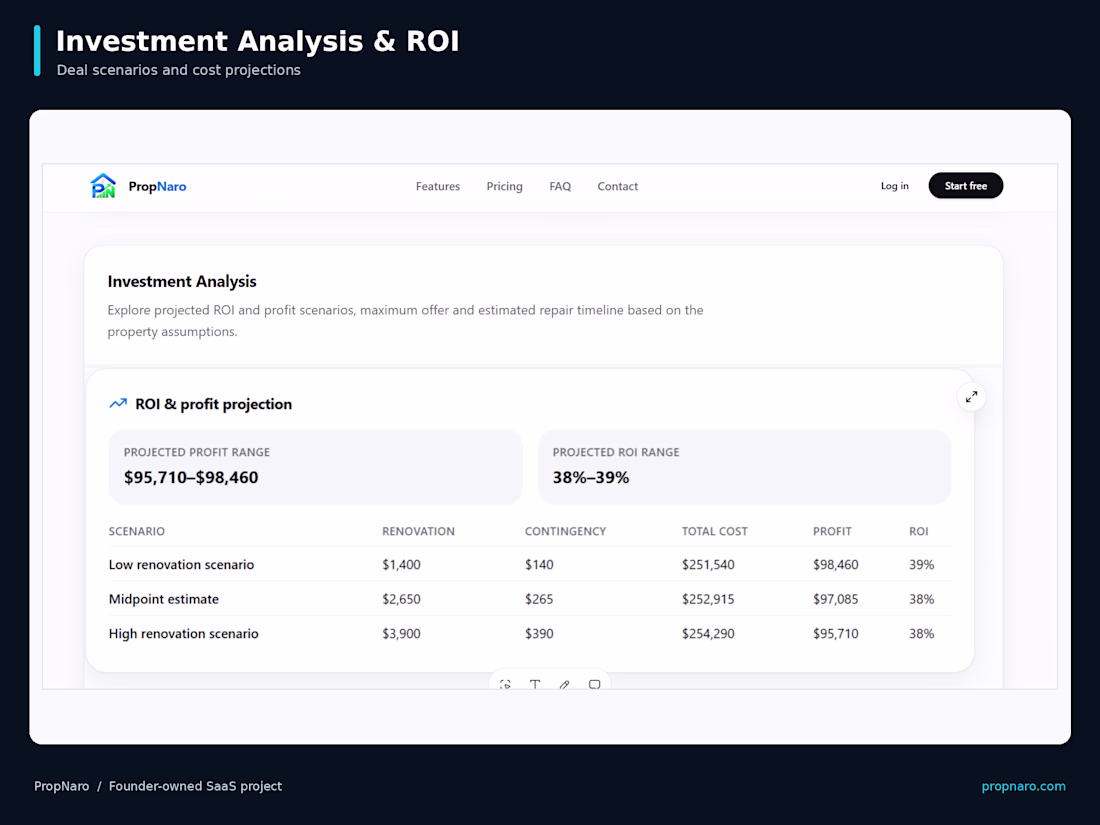1100x825 pixels.
Task: Open the Pricing nav item
Action: [x=504, y=186]
